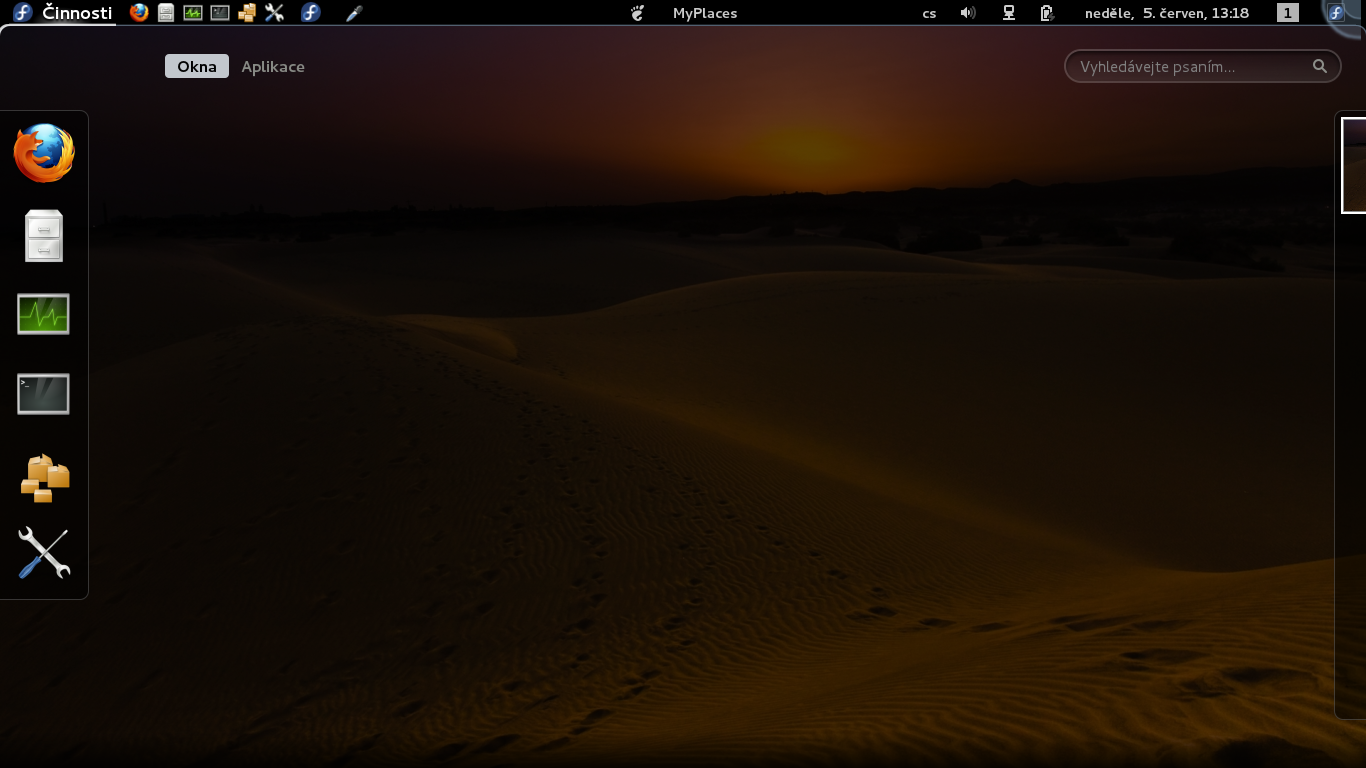Click the magnifier icon in the search box
Viewport: 1366px width, 768px height.
pyautogui.click(x=1320, y=66)
